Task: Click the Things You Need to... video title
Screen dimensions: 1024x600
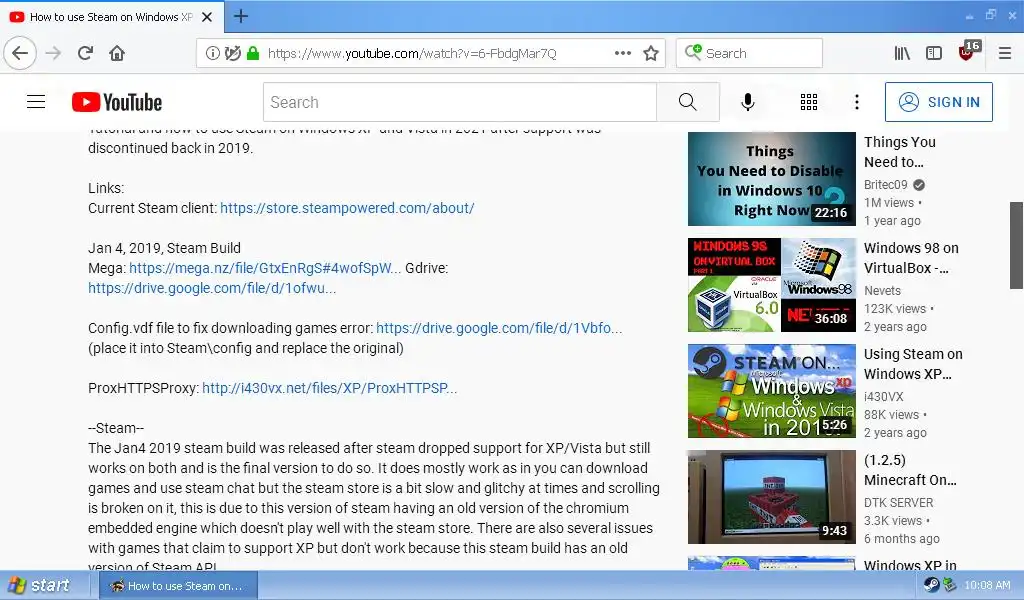Action: point(899,152)
